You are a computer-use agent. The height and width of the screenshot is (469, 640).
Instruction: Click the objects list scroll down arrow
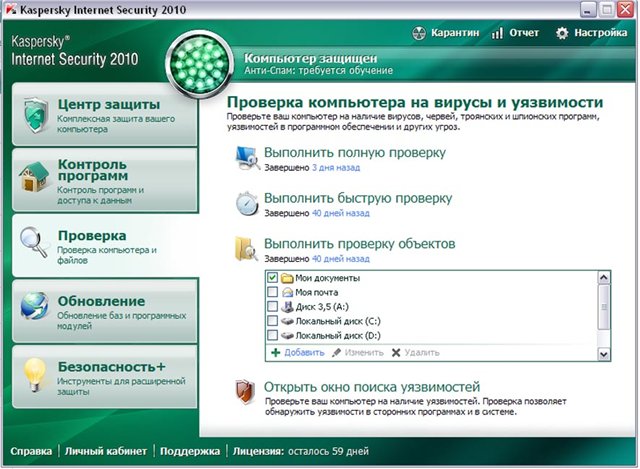tap(603, 354)
